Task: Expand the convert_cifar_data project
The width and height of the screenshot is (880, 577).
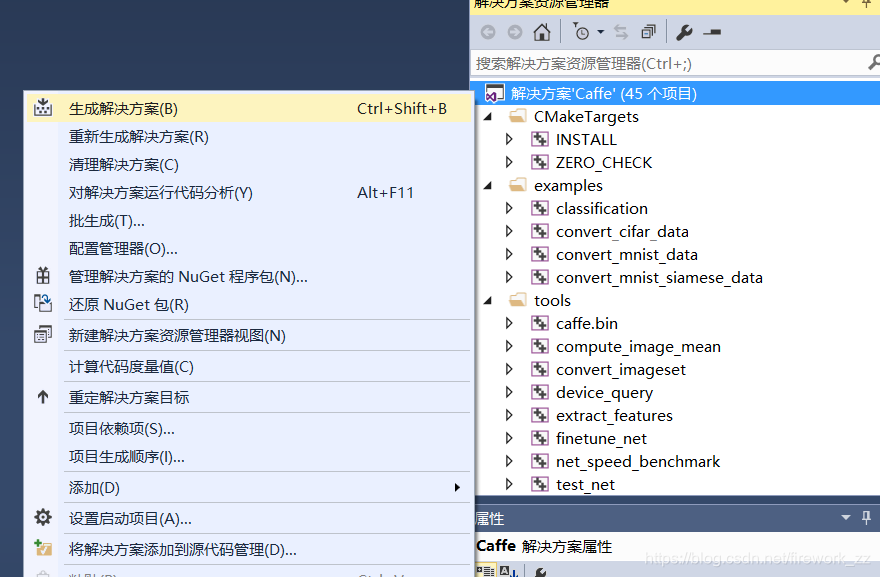Action: [x=509, y=231]
